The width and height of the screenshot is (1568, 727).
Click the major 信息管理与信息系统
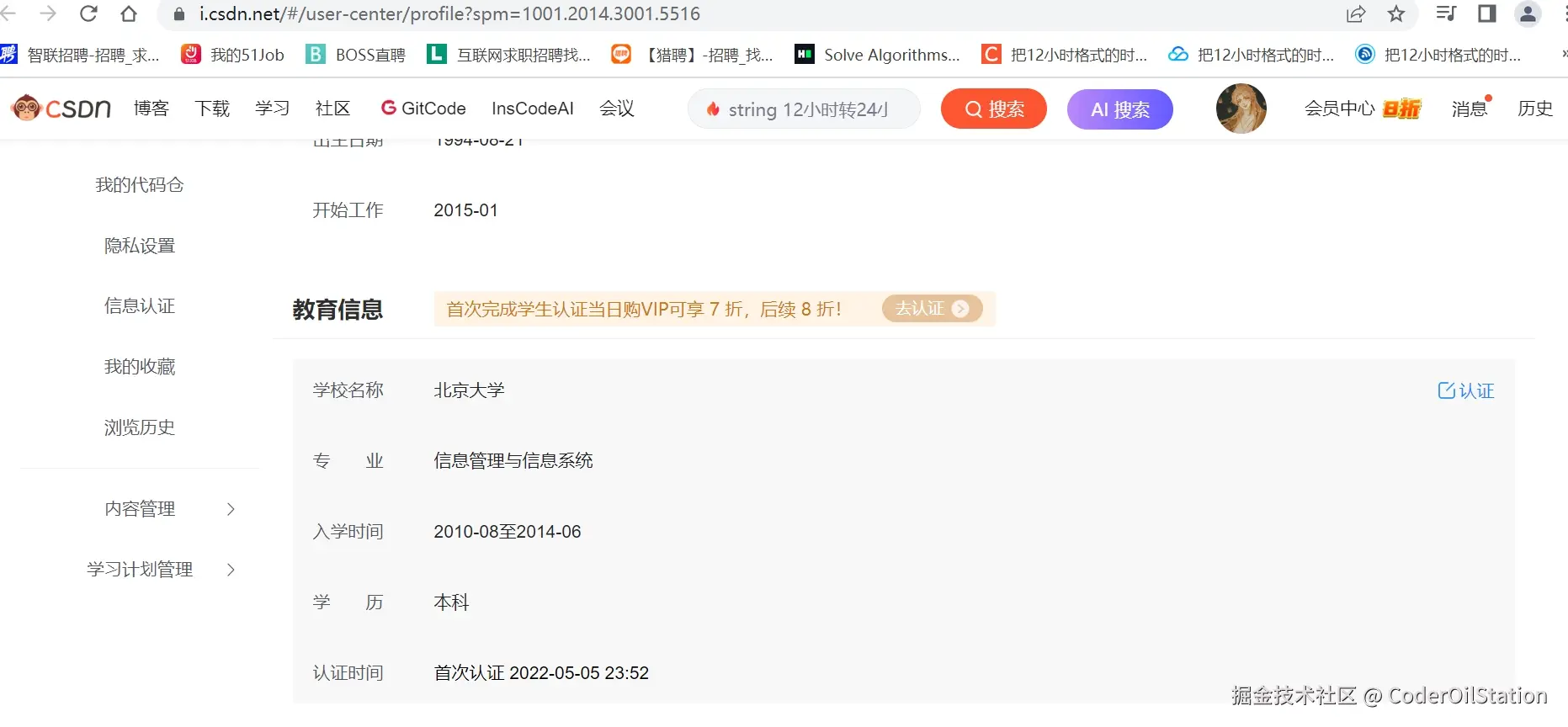pyautogui.click(x=513, y=461)
